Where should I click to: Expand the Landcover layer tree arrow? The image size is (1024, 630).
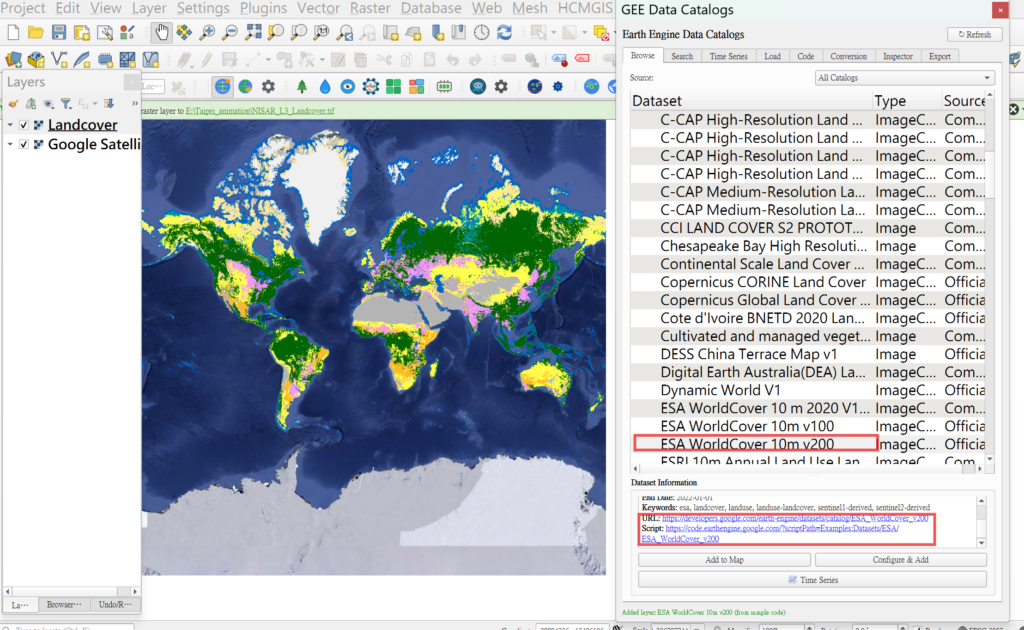pyautogui.click(x=10, y=125)
